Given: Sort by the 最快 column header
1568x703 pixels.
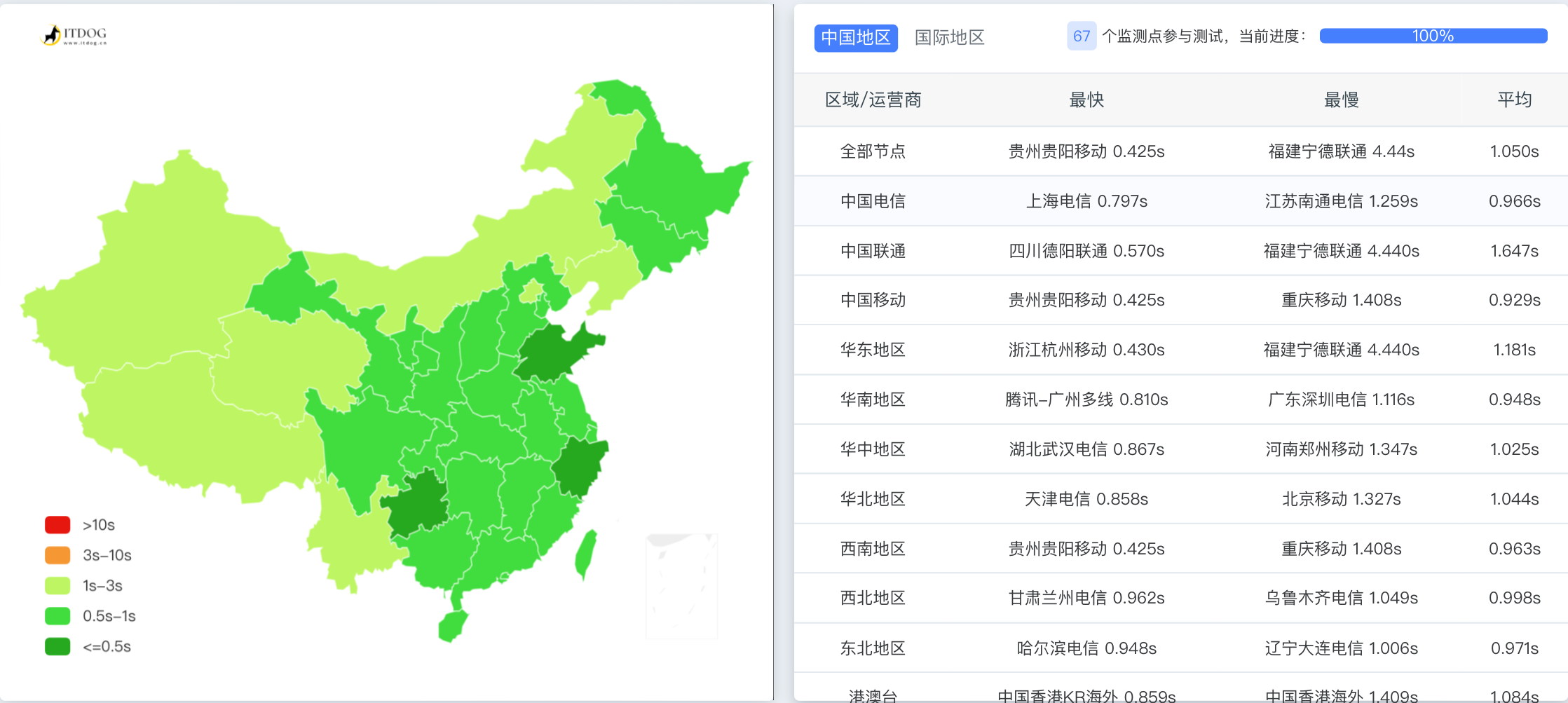Looking at the screenshot, I should pos(1086,100).
